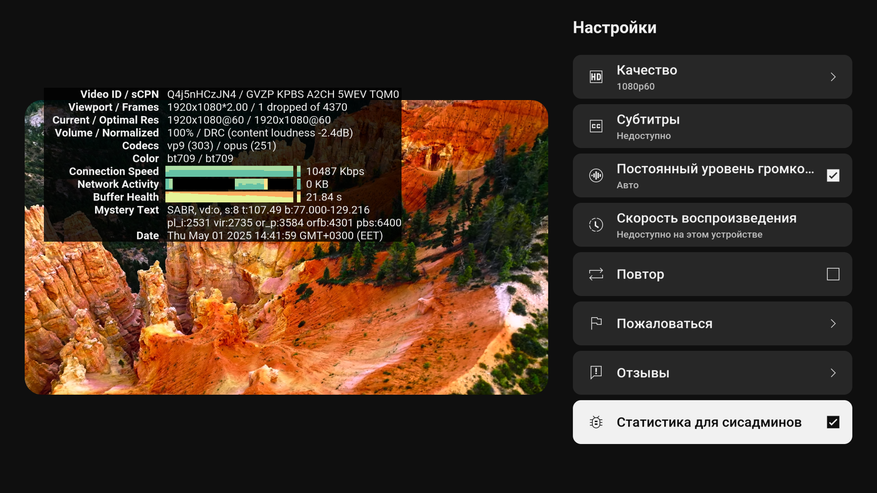Click the 1080p60 quality value text
The height and width of the screenshot is (493, 877).
coord(635,87)
